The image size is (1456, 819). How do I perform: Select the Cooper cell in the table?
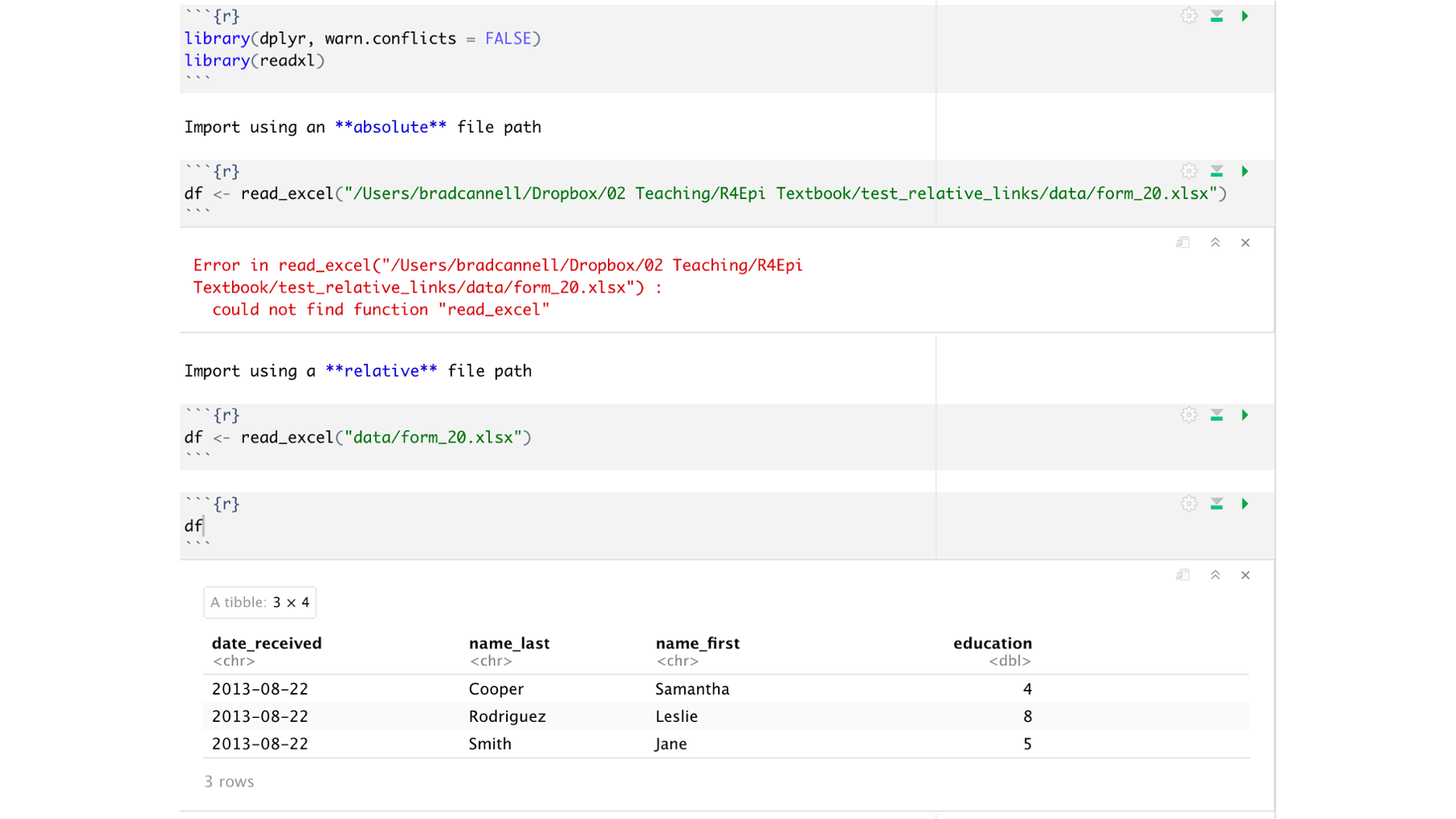coord(496,689)
